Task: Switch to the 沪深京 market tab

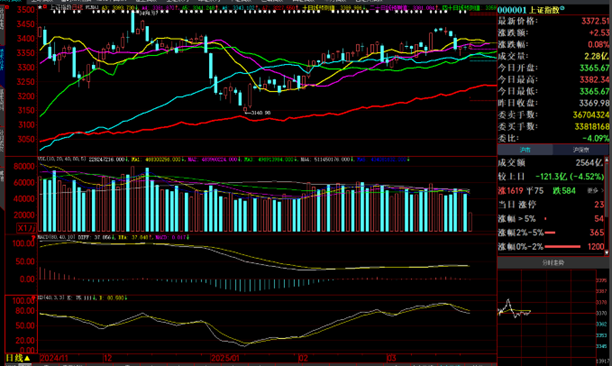Action: (580, 149)
